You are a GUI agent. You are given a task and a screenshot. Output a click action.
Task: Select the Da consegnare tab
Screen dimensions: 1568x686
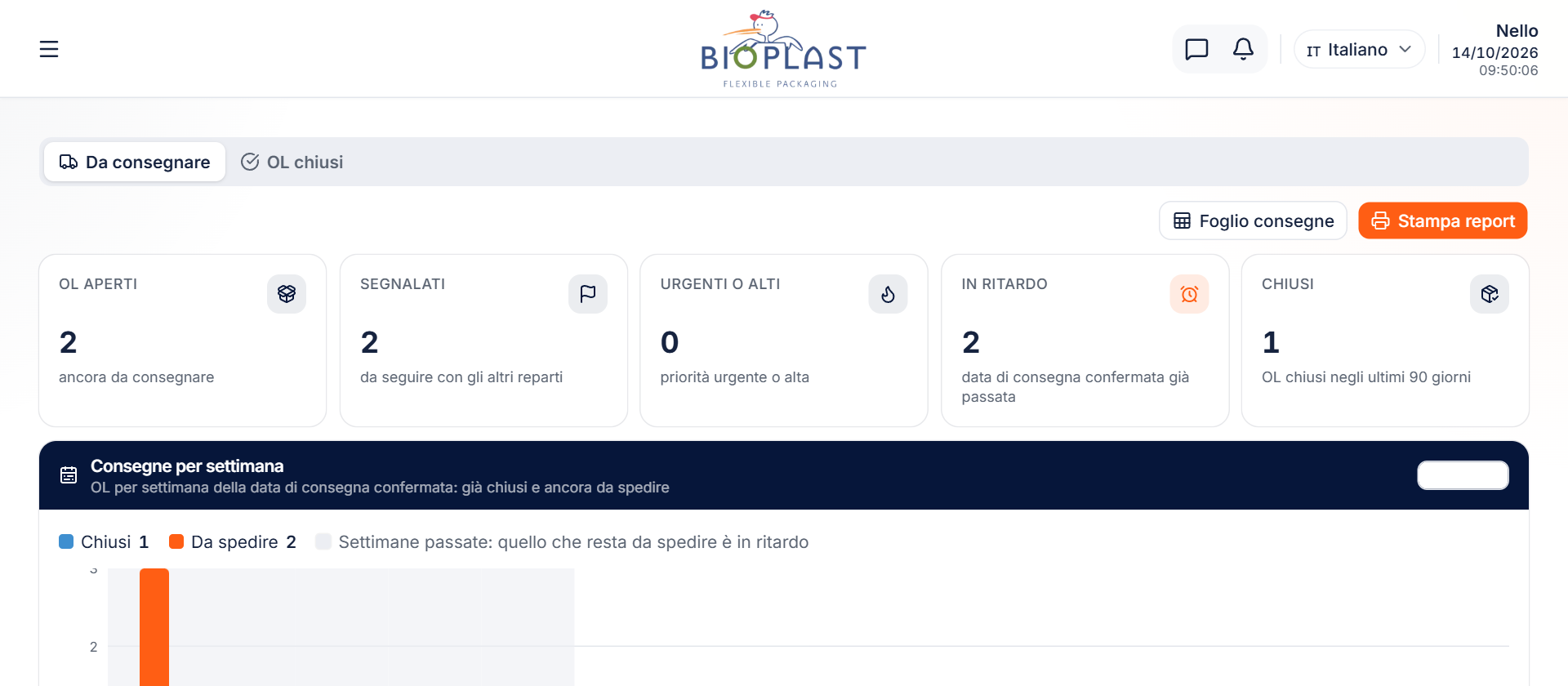pyautogui.click(x=135, y=162)
